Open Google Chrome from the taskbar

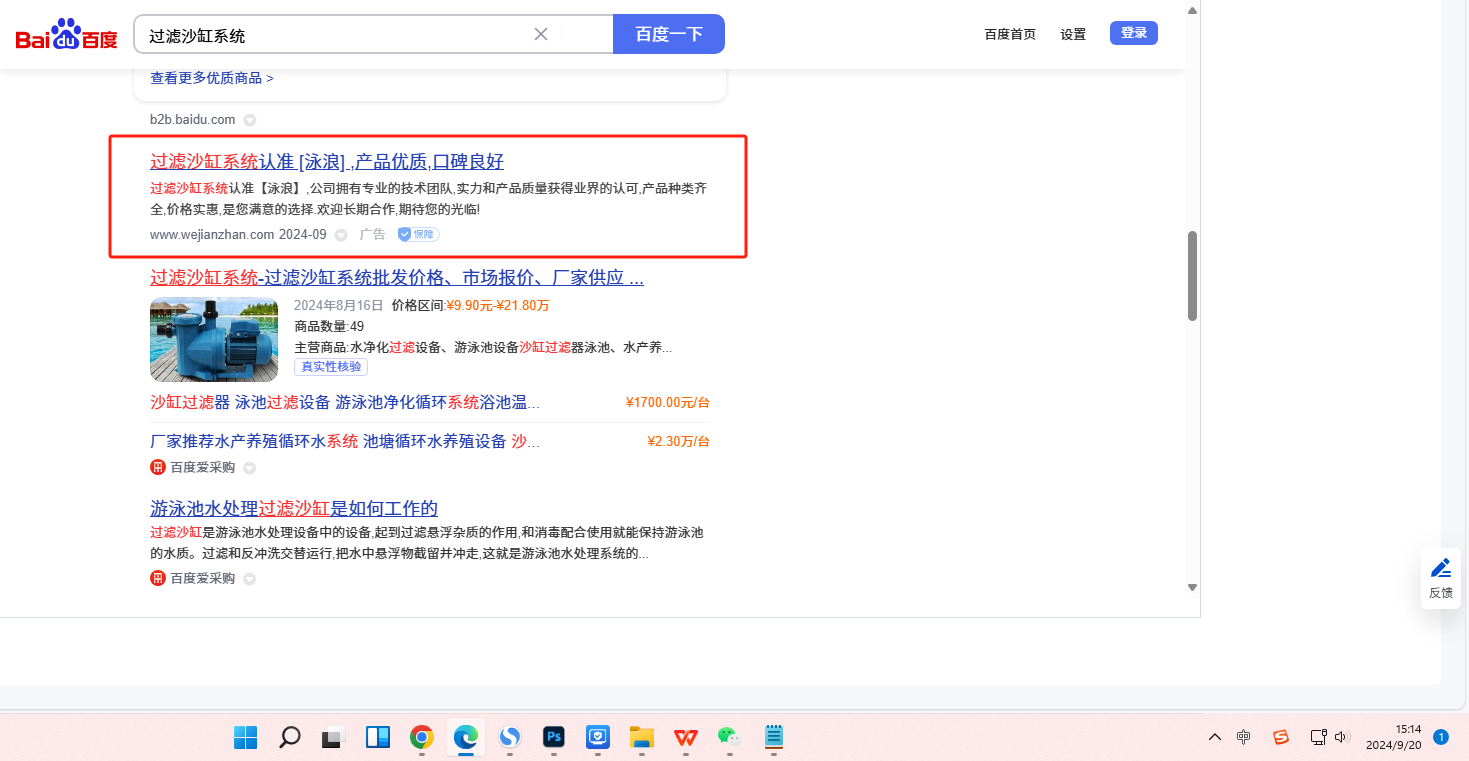coord(422,737)
